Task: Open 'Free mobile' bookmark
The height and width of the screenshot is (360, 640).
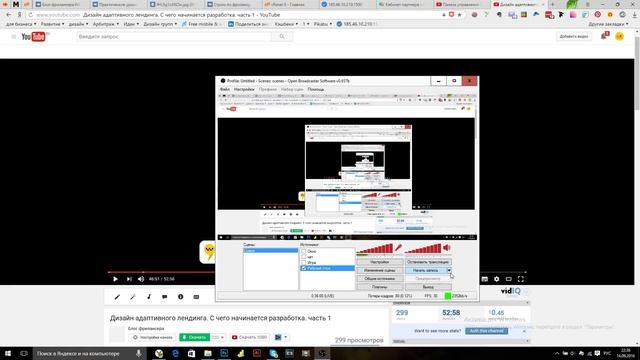Action: click(x=200, y=24)
